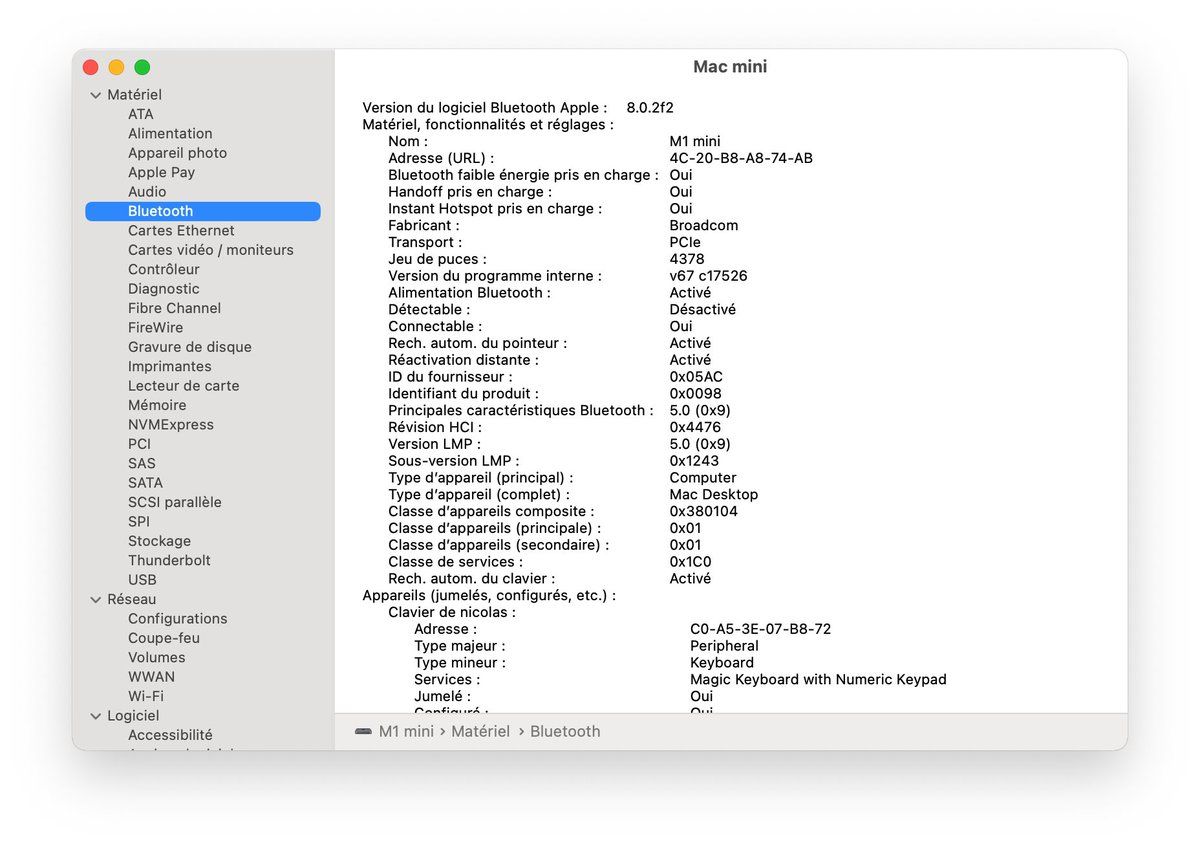
Task: Show Wi-Fi network information
Action: click(145, 696)
